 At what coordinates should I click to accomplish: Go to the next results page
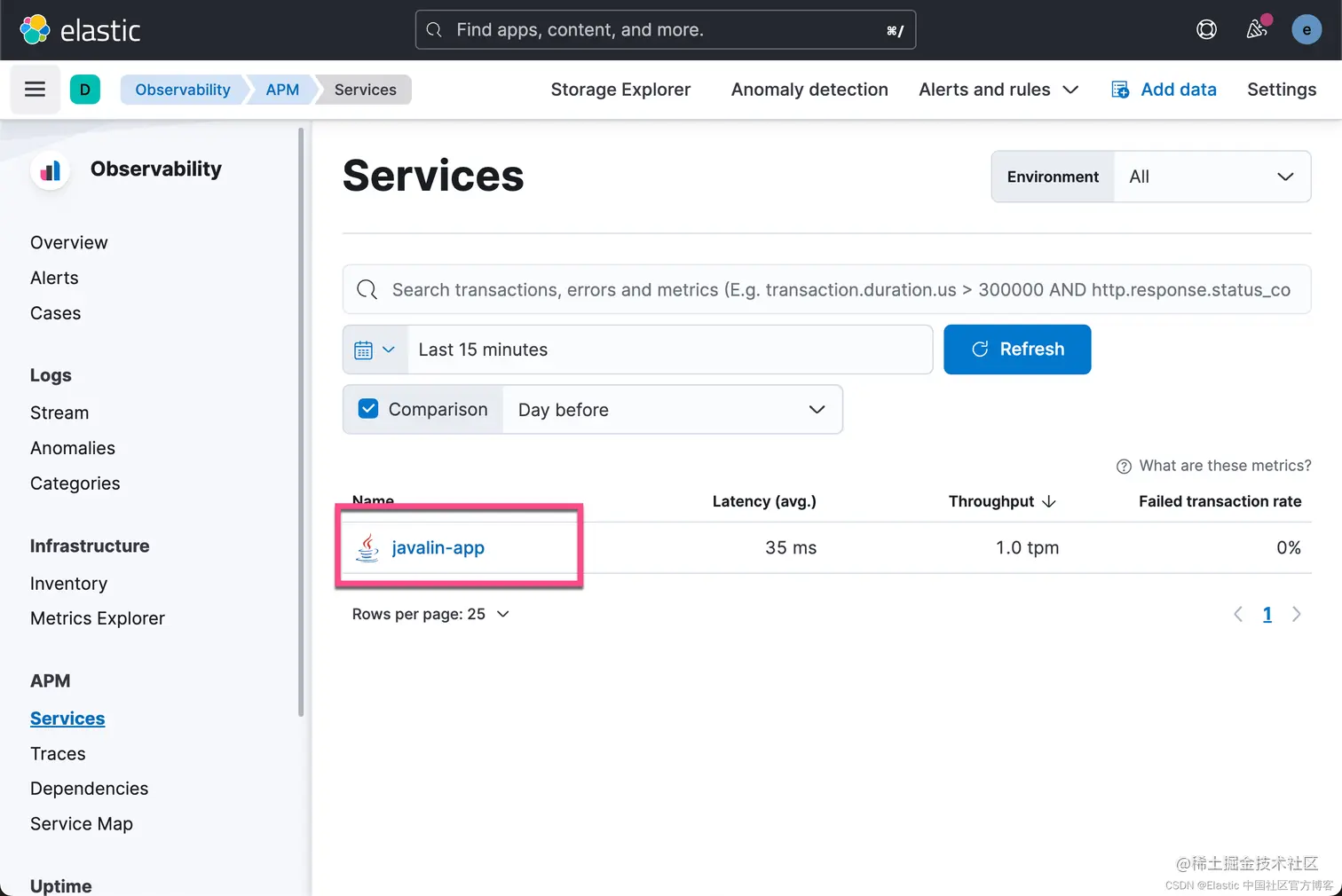1297,614
